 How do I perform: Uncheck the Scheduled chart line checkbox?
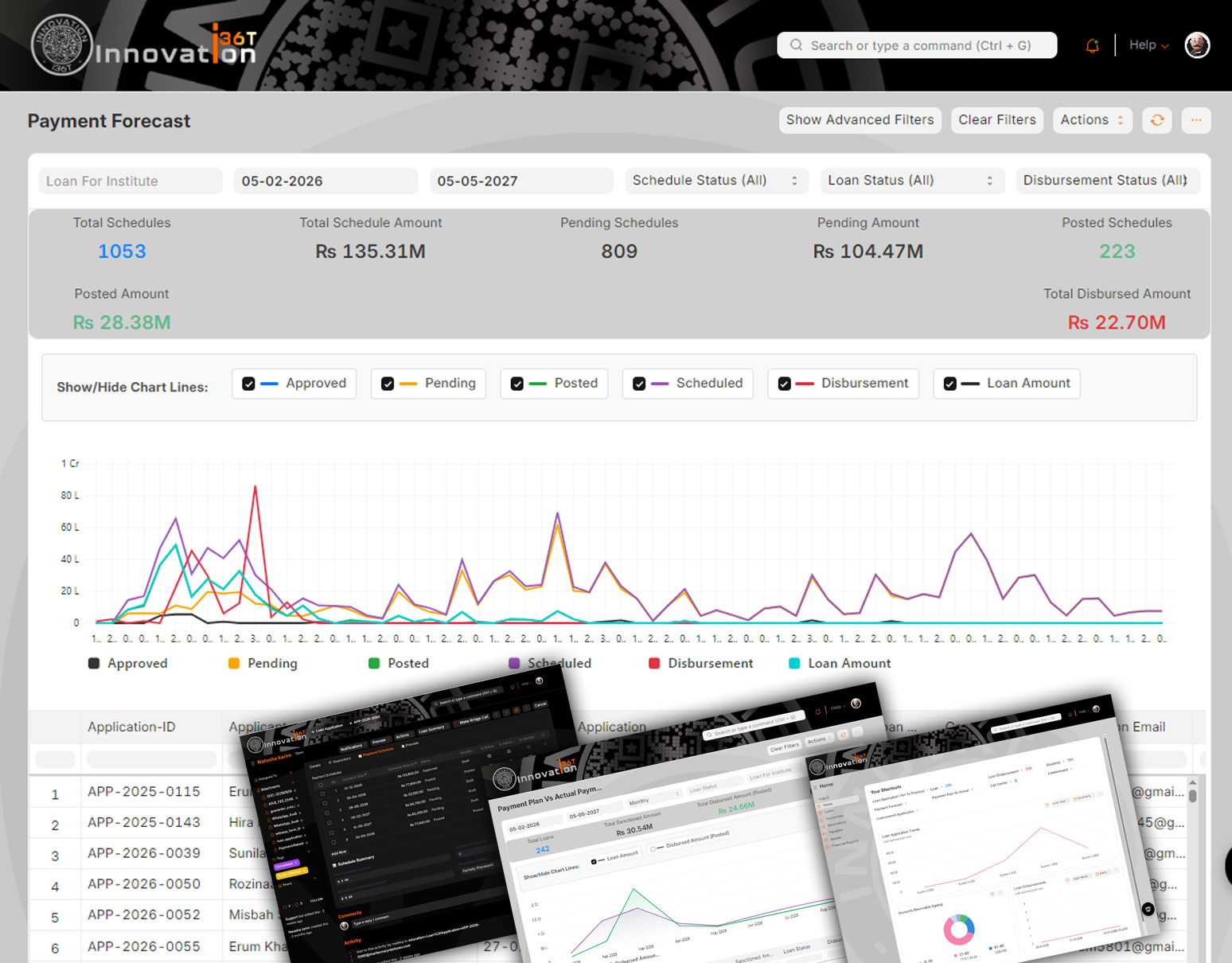click(x=639, y=384)
